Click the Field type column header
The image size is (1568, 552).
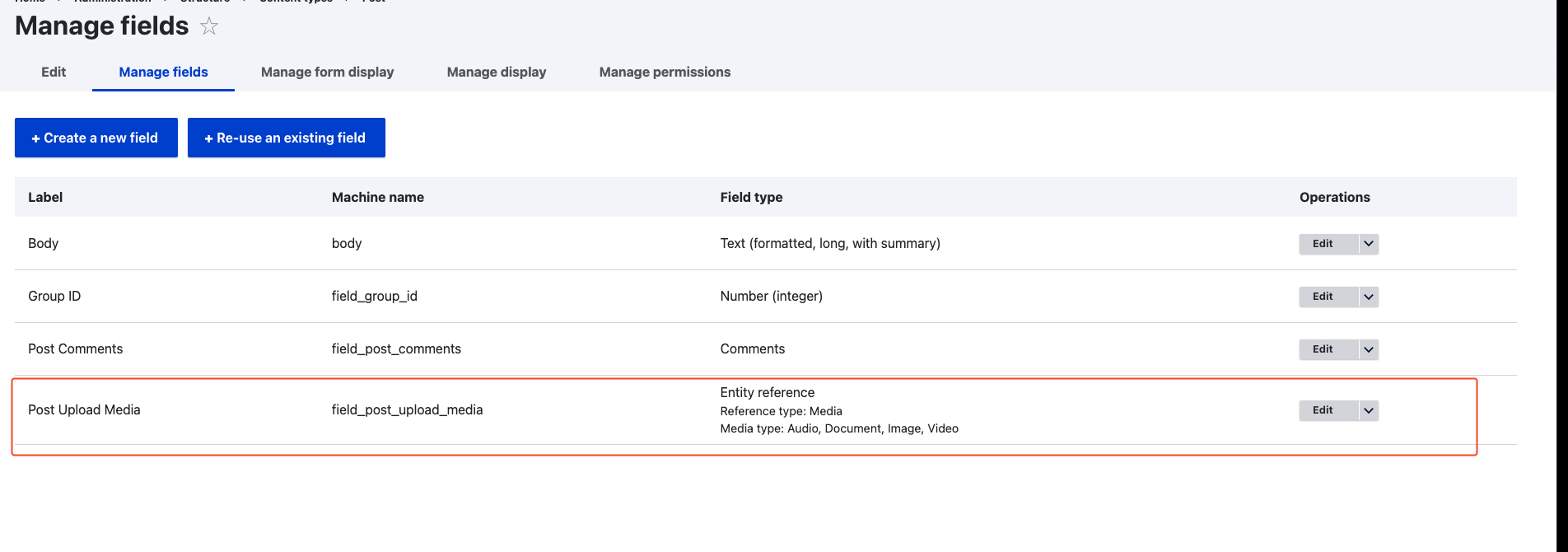click(x=751, y=197)
